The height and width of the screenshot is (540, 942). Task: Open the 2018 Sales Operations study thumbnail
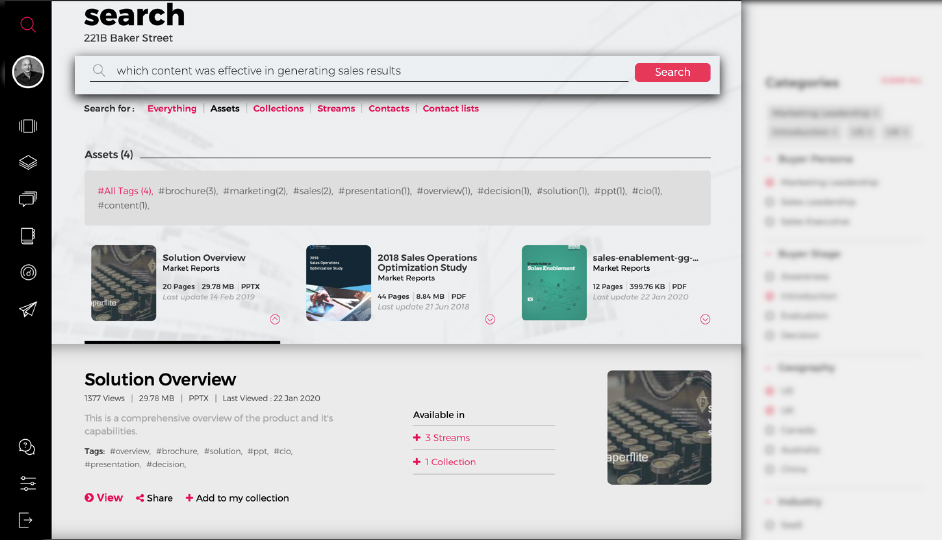pyautogui.click(x=339, y=283)
